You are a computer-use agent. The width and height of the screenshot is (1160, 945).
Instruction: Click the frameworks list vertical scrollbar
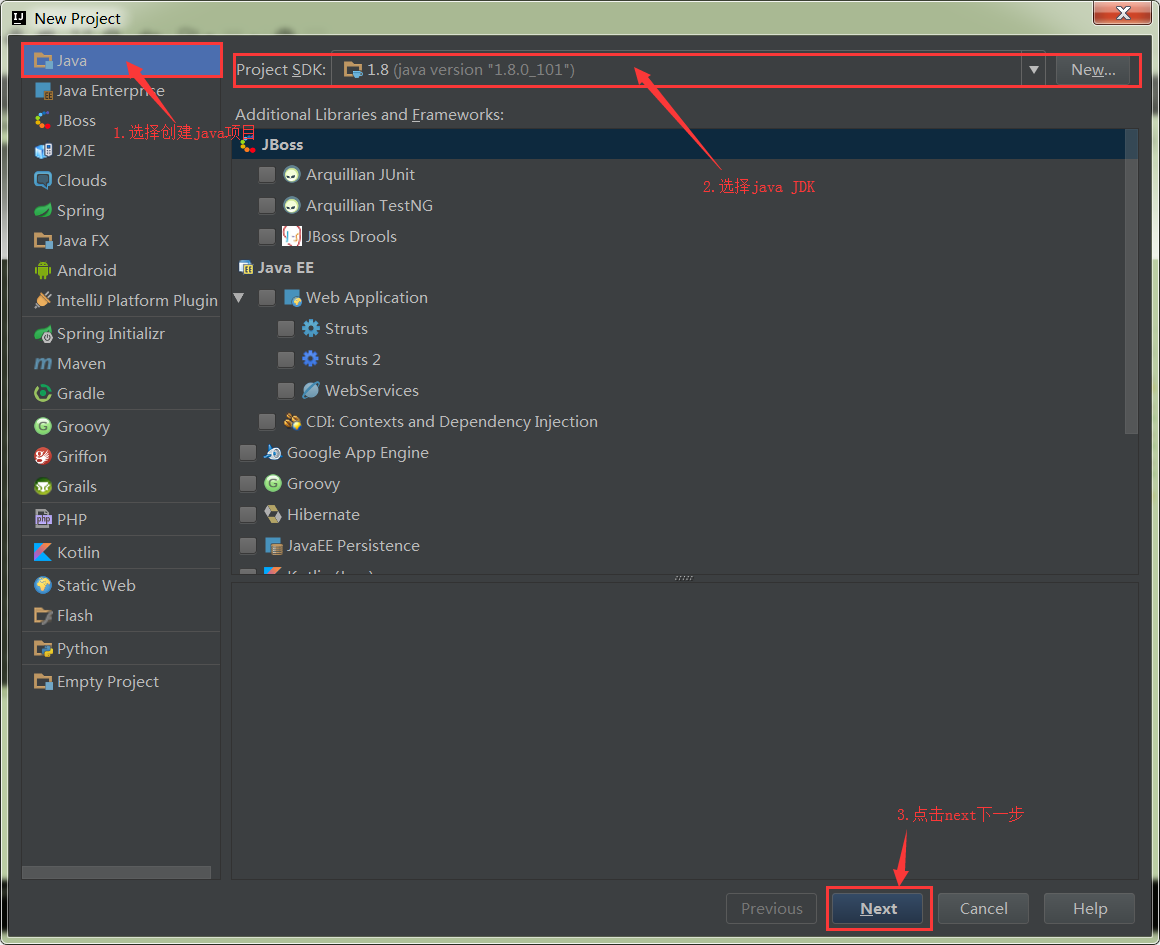click(x=1131, y=281)
